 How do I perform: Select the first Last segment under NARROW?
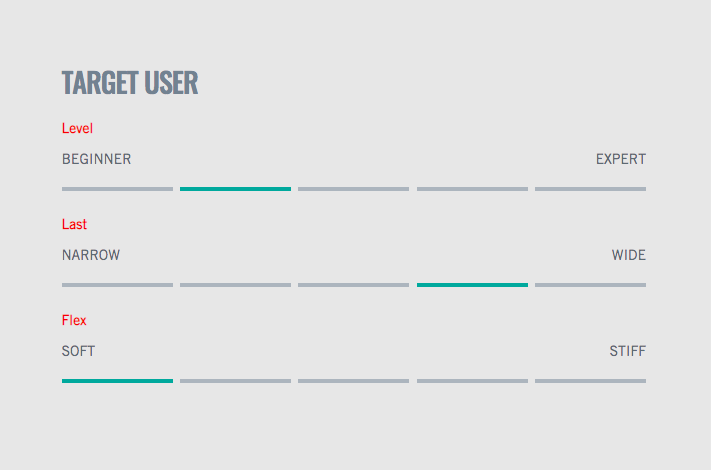(x=117, y=285)
